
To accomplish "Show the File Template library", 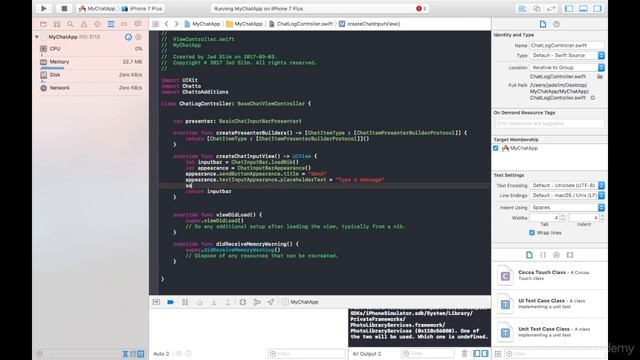I will [529, 255].
